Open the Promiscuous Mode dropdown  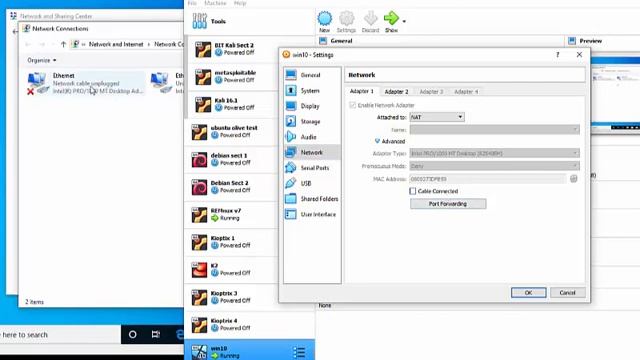click(494, 166)
